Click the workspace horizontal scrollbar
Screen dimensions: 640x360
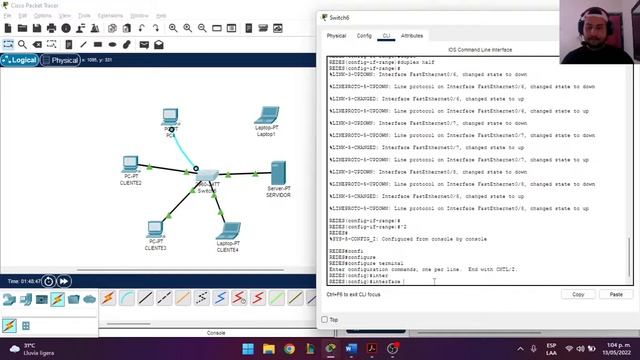point(180,270)
